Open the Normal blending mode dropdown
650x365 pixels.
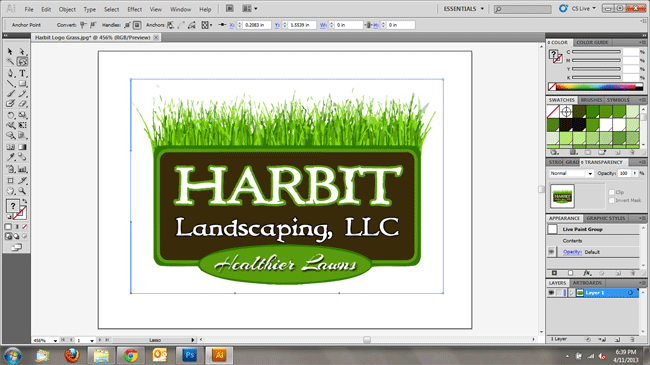pyautogui.click(x=571, y=173)
